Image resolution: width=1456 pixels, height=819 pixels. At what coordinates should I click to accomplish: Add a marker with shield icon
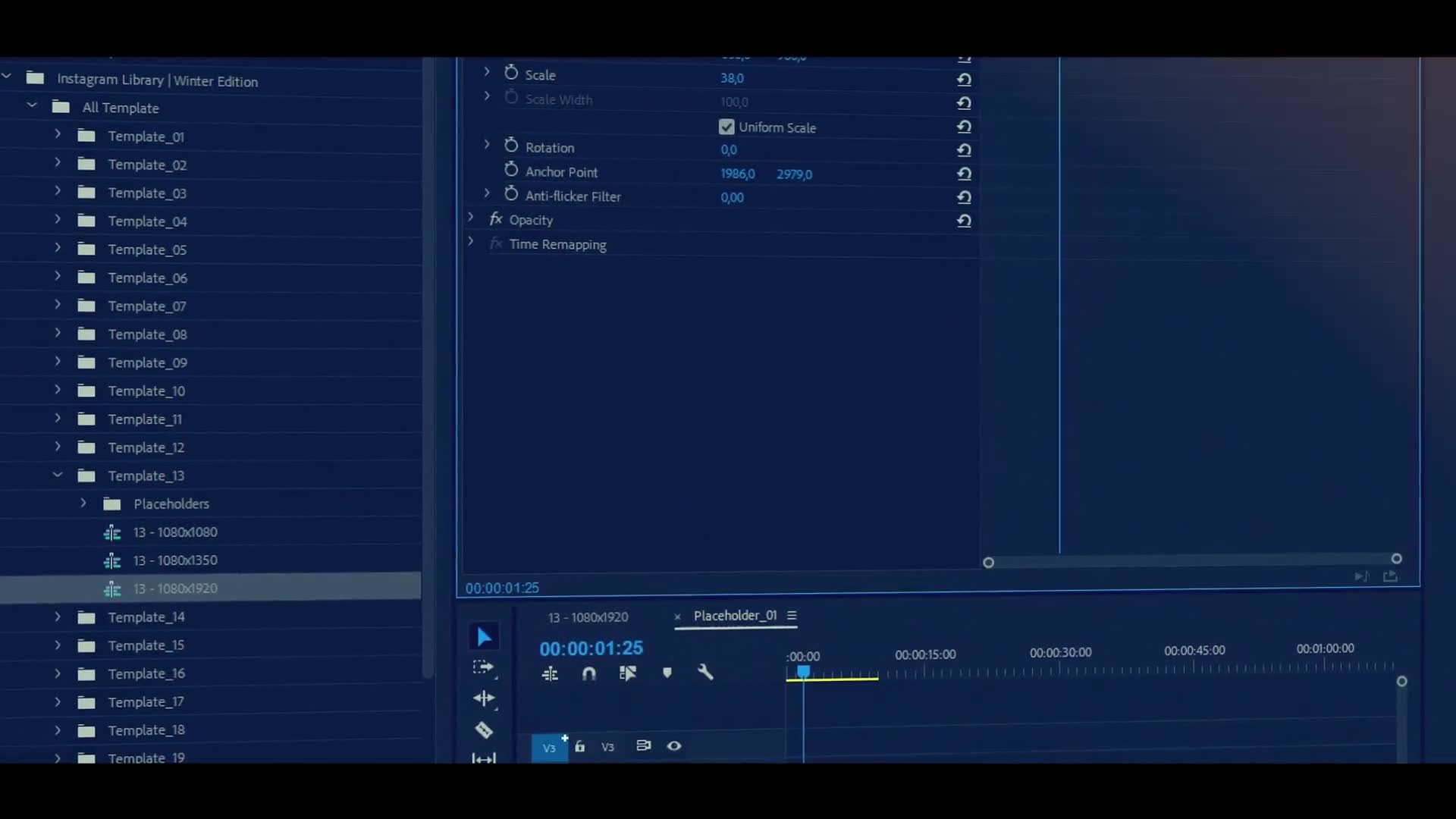tap(667, 673)
